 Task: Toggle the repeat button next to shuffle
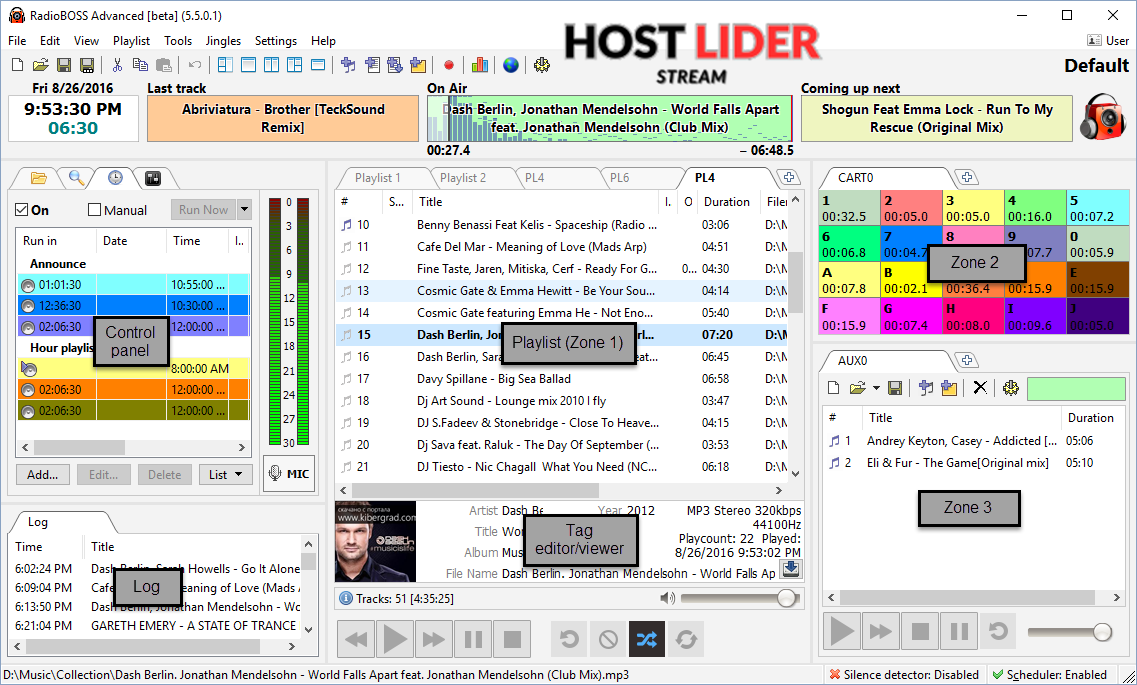(x=685, y=639)
